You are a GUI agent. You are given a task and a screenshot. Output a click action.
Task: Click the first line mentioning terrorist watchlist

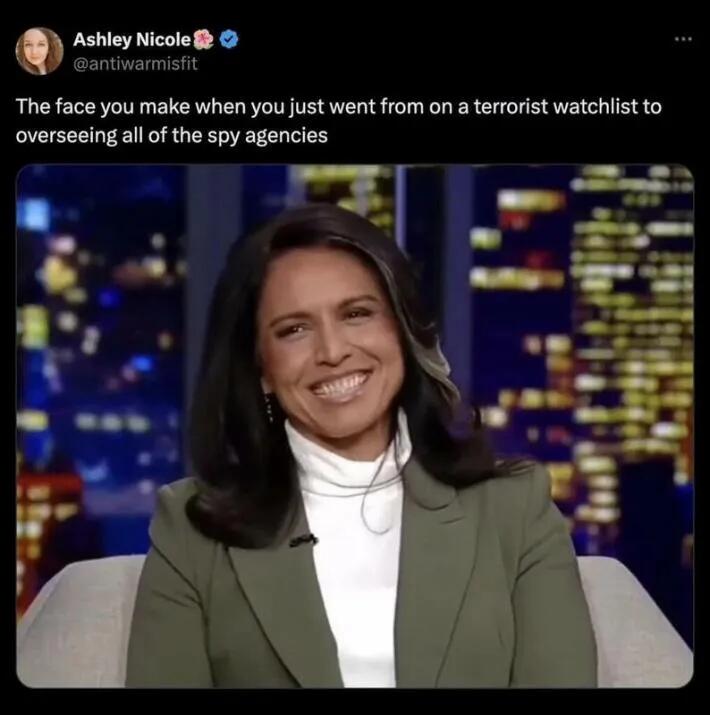click(338, 107)
